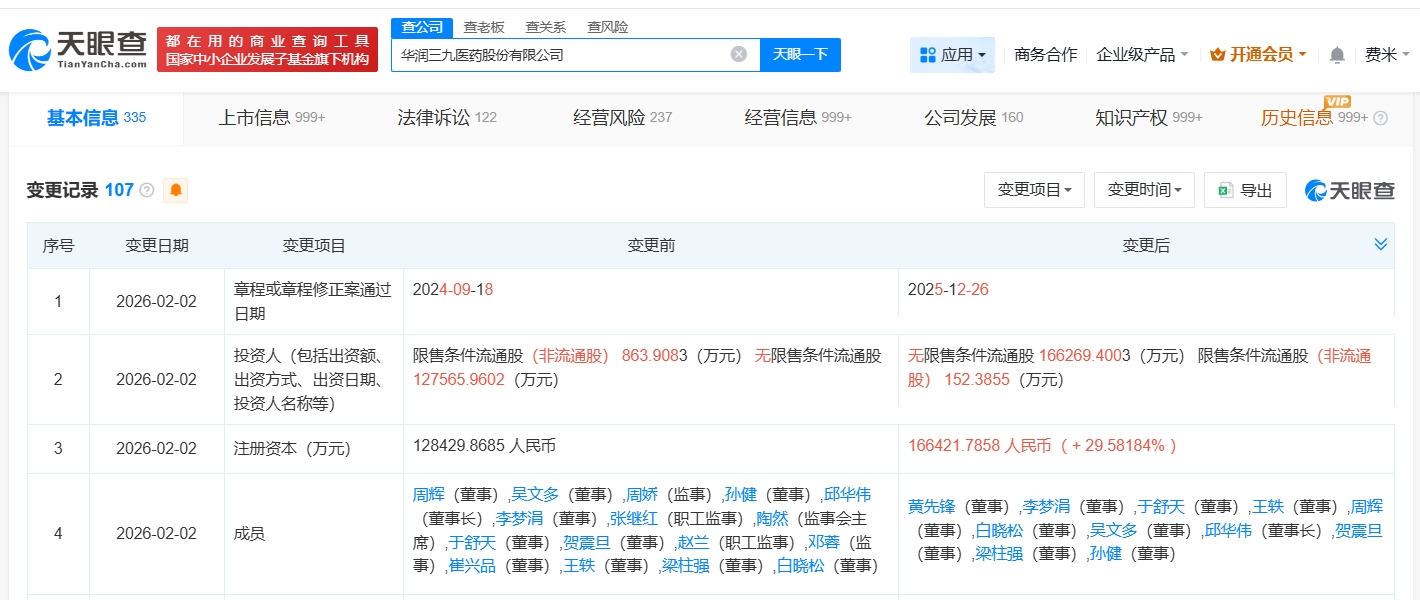Image resolution: width=1420 pixels, height=600 pixels.
Task: Clear the search box with the X icon
Action: point(738,54)
